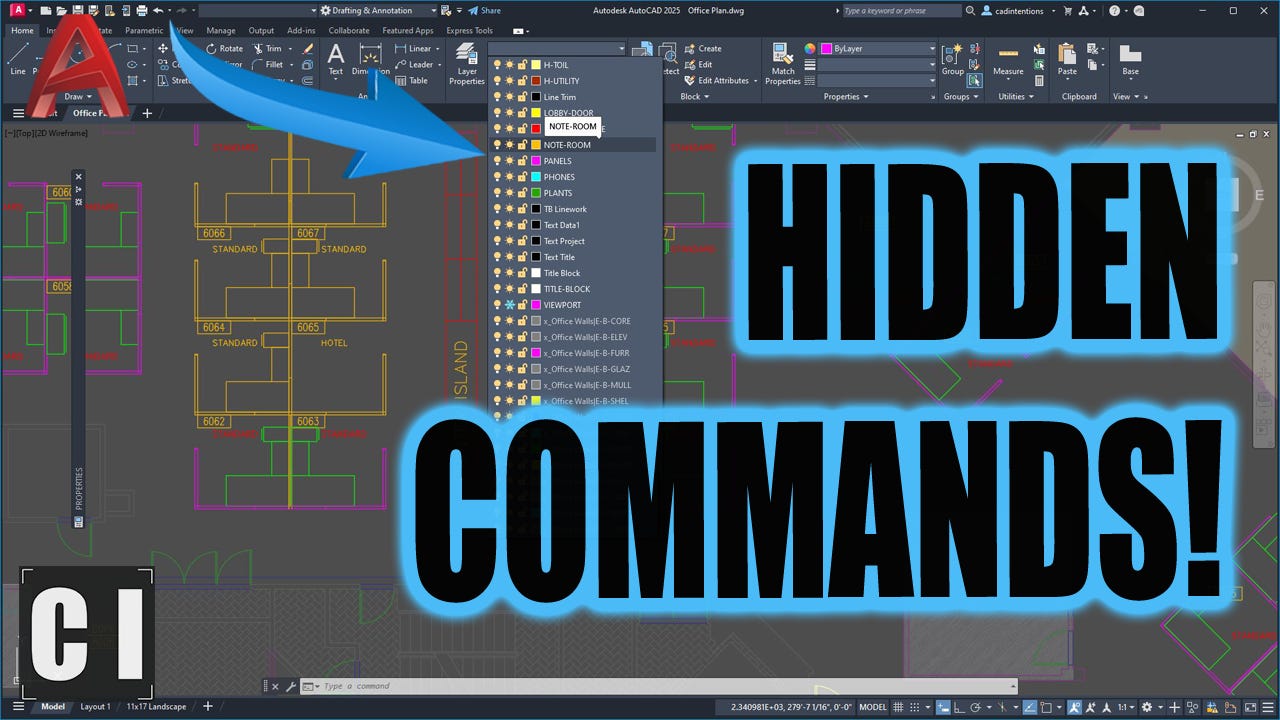Toggle grid display in the status bar
The width and height of the screenshot is (1280, 720).
click(x=900, y=707)
